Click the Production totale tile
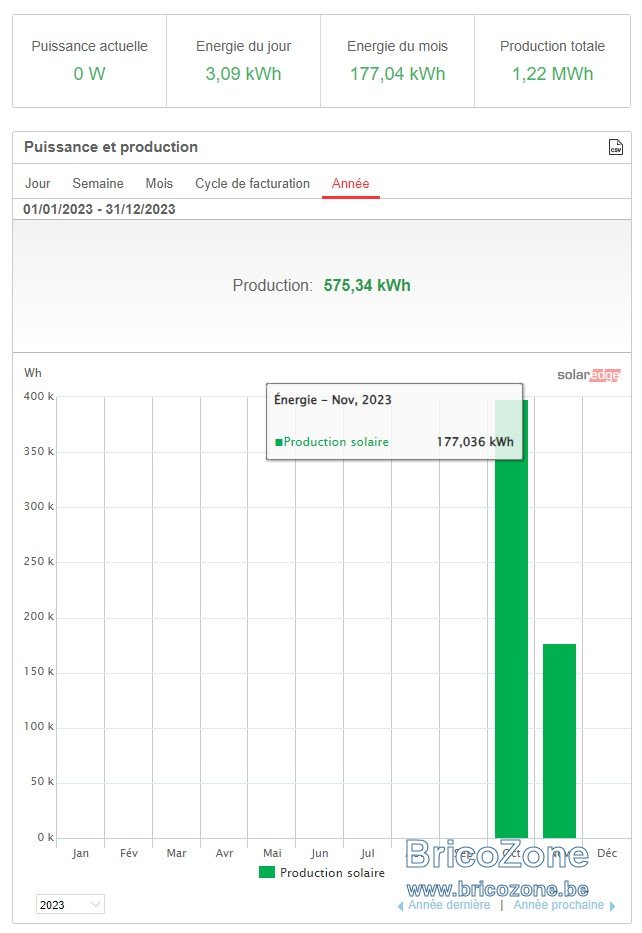 [552, 61]
